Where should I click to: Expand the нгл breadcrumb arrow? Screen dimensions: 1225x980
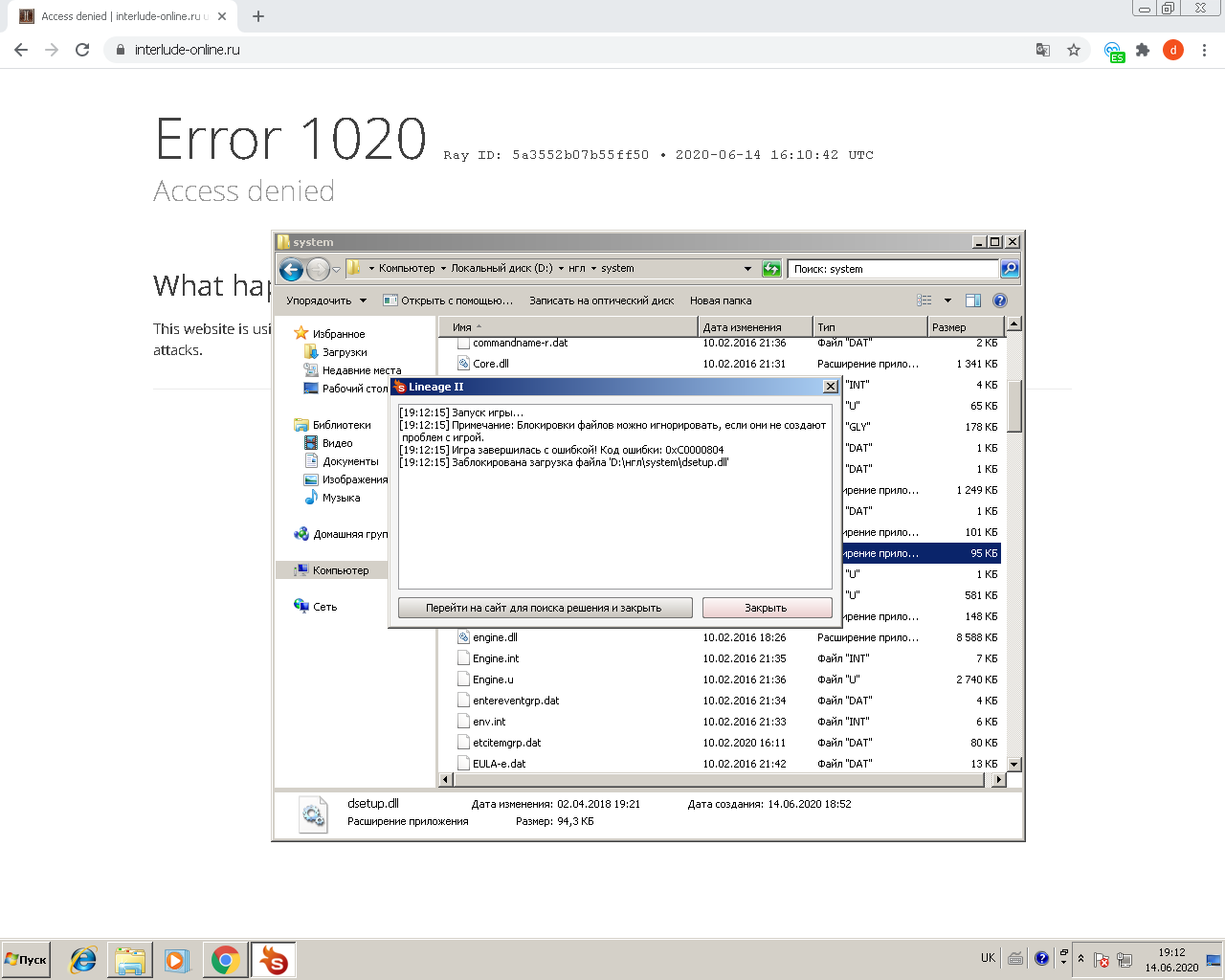[593, 269]
